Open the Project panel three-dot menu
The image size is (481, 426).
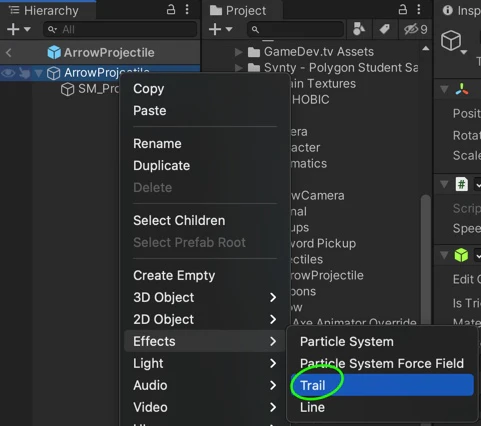[419, 10]
